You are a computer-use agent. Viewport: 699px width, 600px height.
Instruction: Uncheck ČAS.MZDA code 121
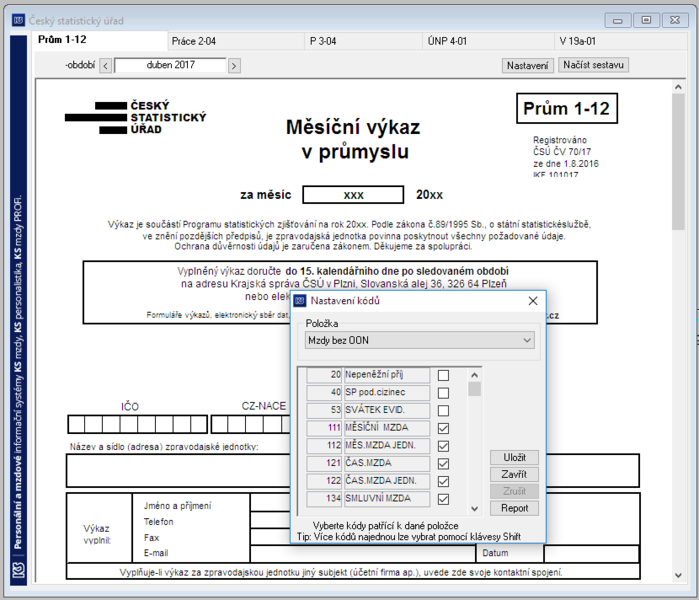(443, 464)
